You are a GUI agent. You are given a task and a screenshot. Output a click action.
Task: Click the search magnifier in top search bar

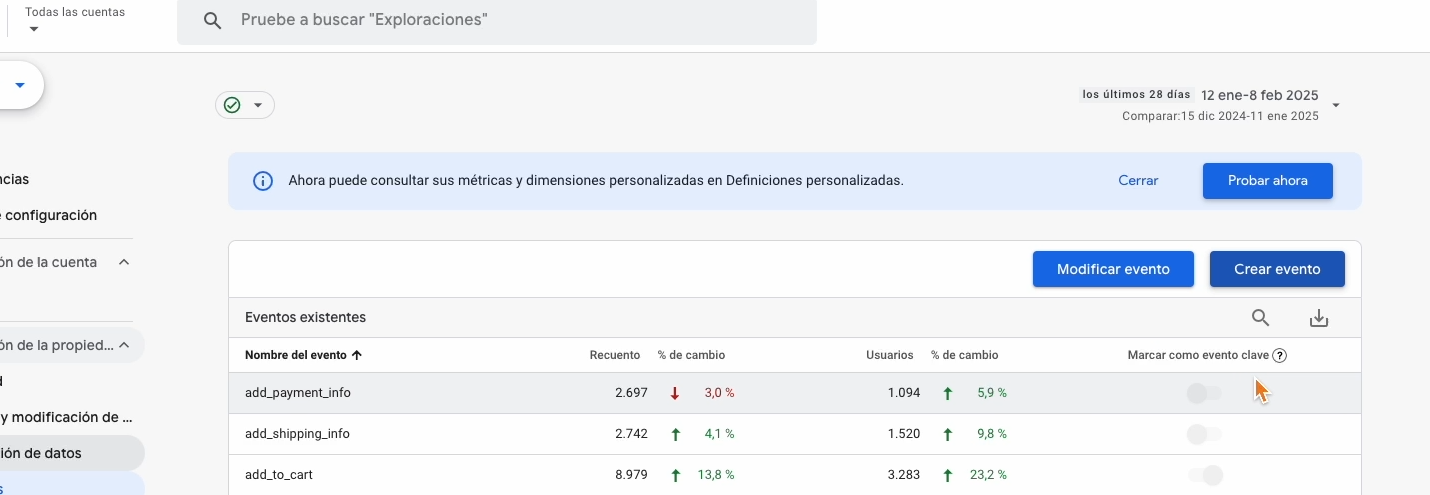212,20
